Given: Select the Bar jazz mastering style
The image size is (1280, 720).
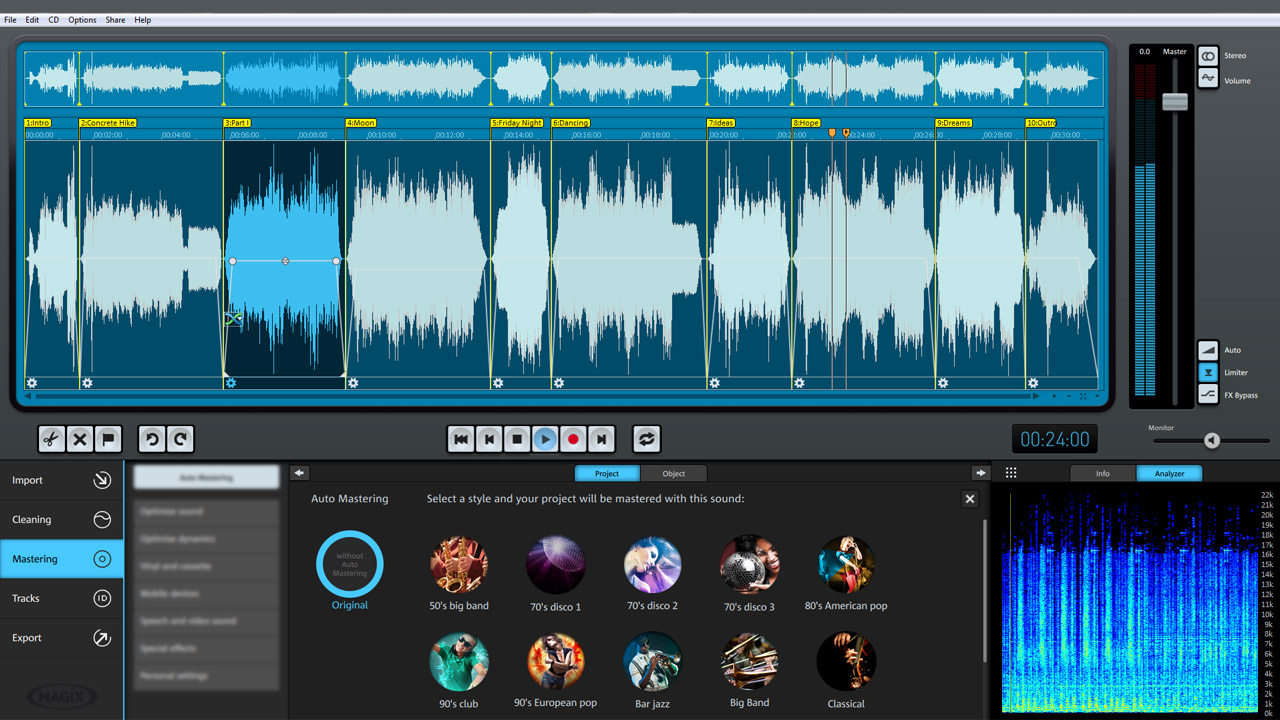Looking at the screenshot, I should tap(652, 662).
